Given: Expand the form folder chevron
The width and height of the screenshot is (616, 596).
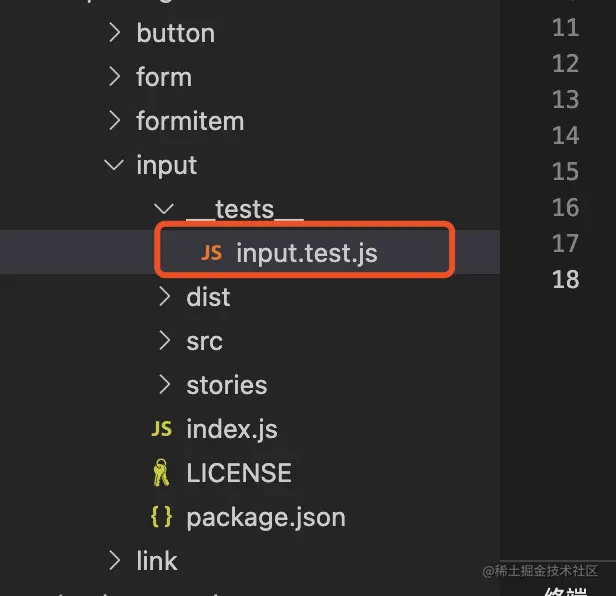Looking at the screenshot, I should click(114, 76).
